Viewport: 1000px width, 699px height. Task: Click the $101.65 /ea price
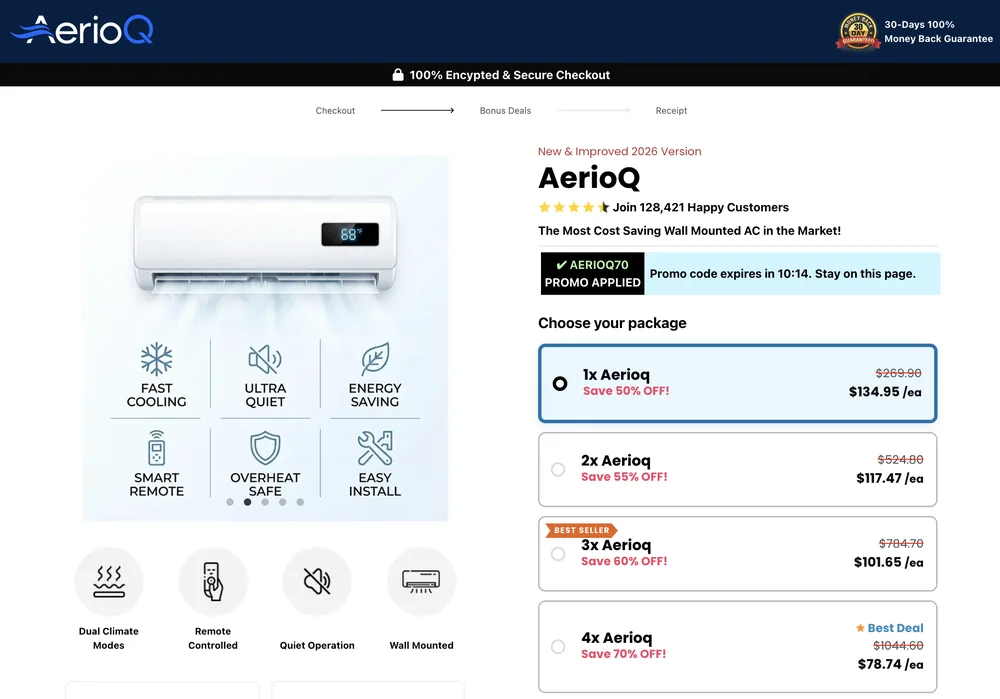[888, 563]
